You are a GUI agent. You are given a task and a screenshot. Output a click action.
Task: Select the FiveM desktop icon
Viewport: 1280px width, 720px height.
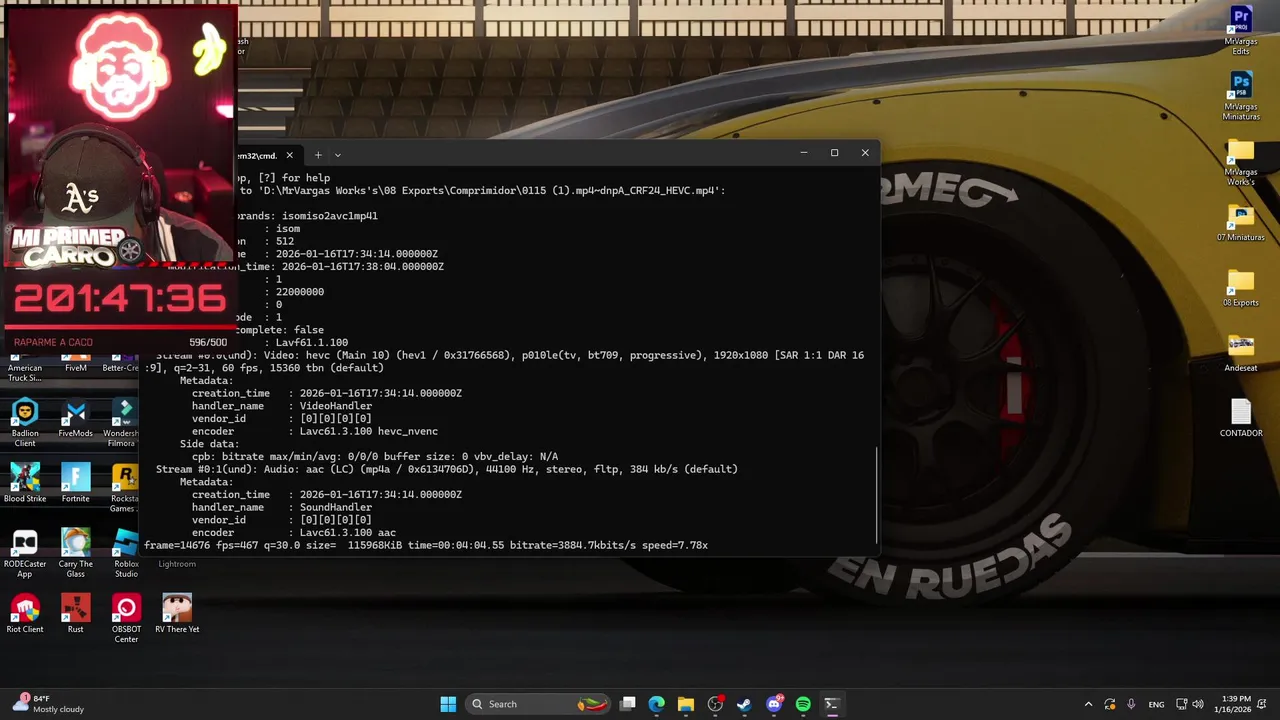point(75,363)
